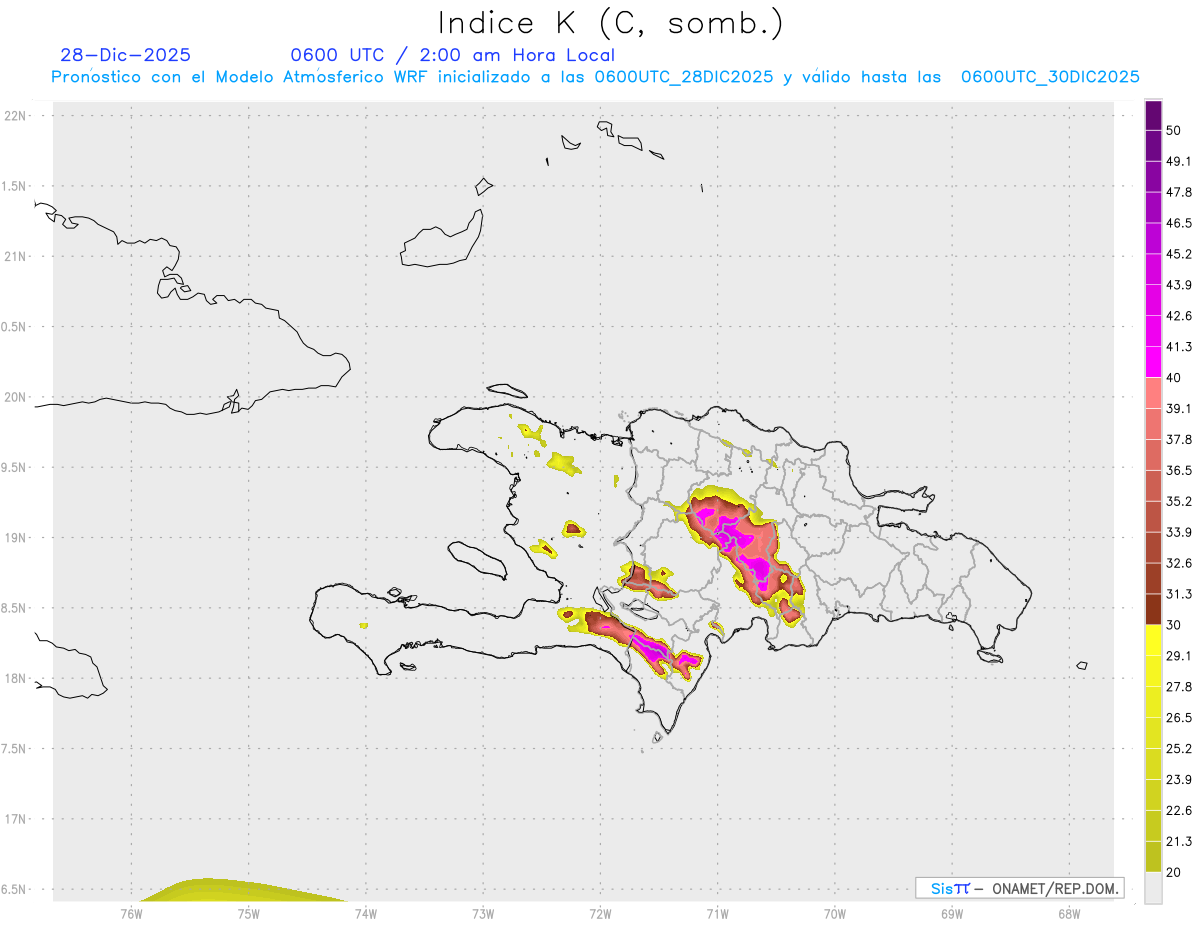Viewport: 1200px width, 927px height.
Task: Pick the light gray swatch below label 20
Action: pos(1153,888)
